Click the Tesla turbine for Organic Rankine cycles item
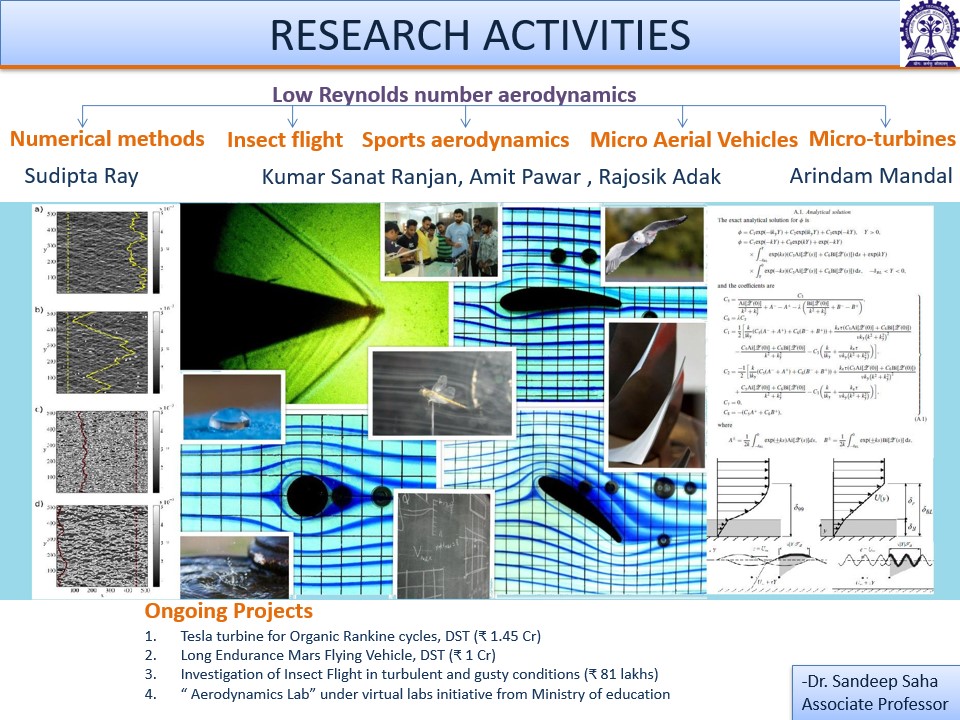Viewport: 960px width, 720px height. tap(361, 636)
